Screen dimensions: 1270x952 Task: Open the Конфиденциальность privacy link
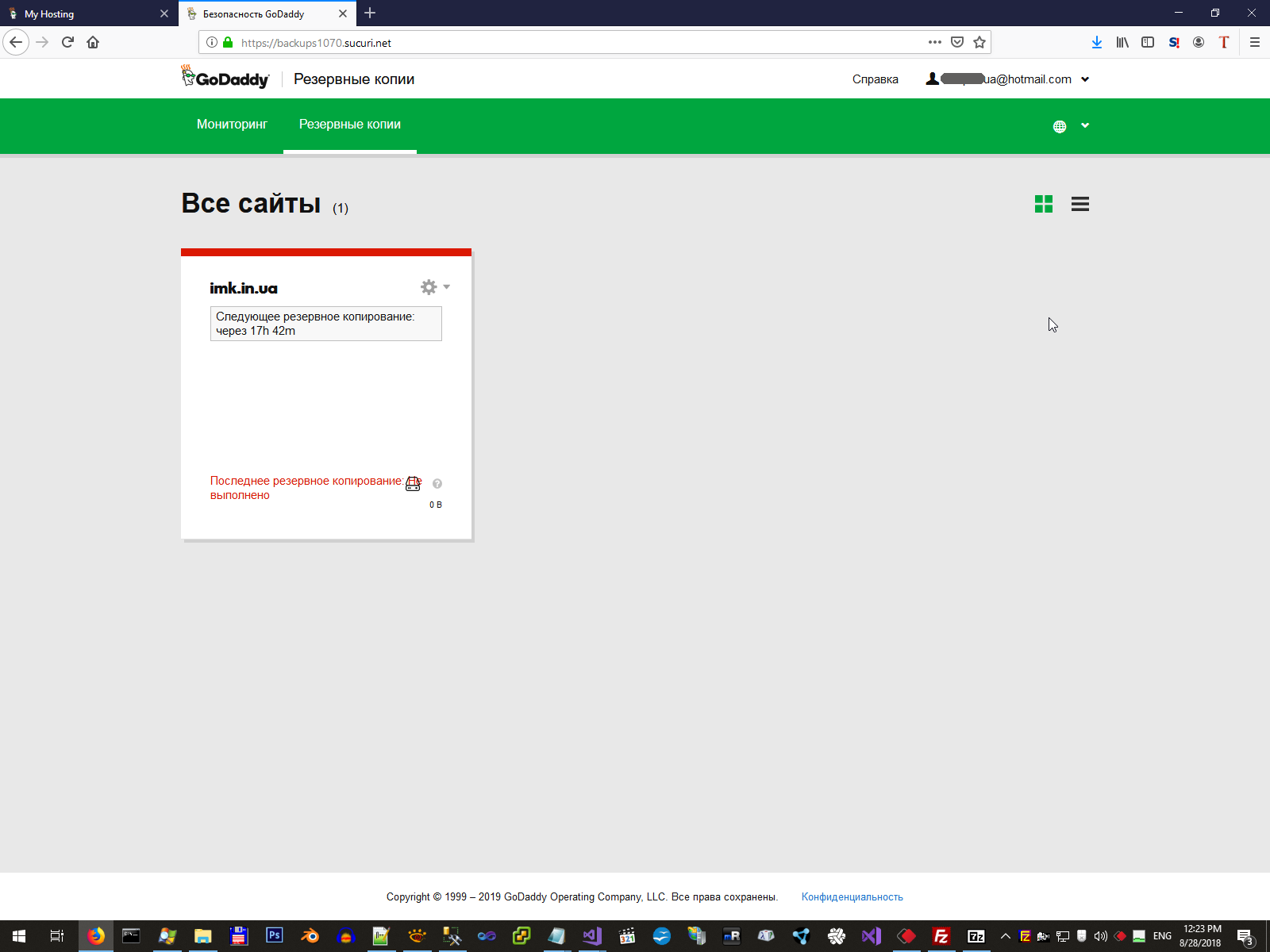pyautogui.click(x=852, y=897)
